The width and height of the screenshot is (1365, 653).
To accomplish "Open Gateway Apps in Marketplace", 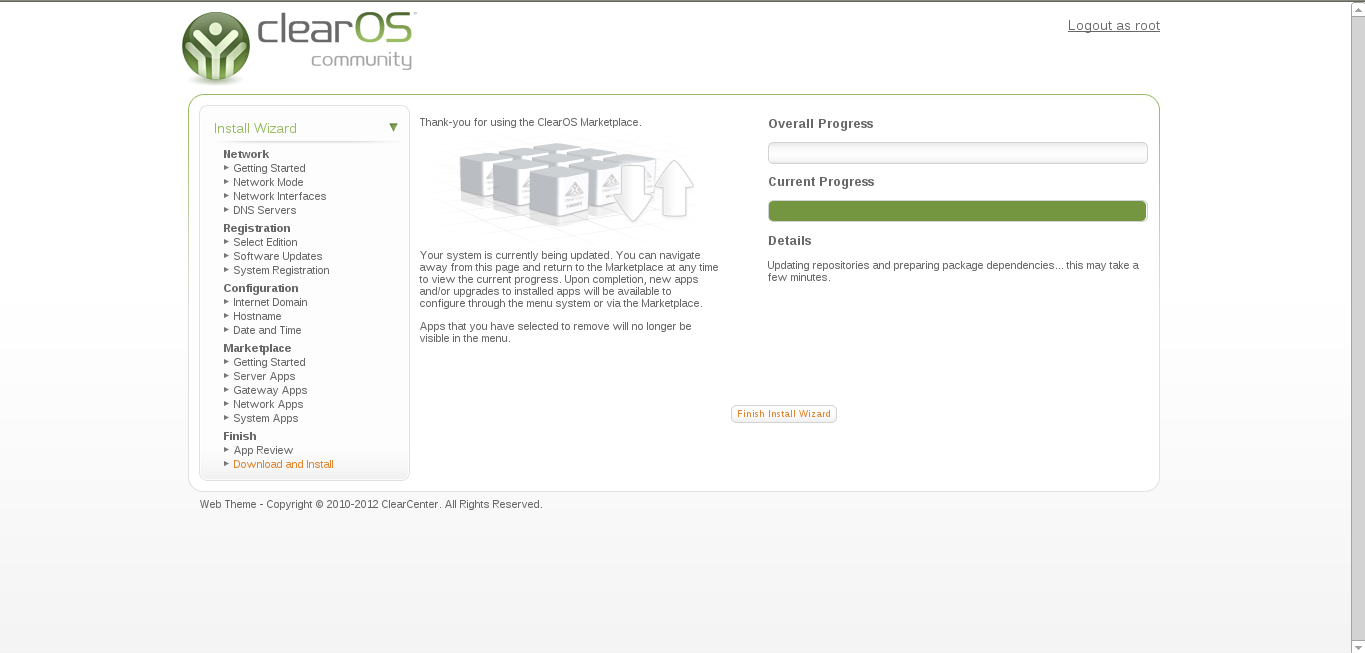I will point(270,390).
